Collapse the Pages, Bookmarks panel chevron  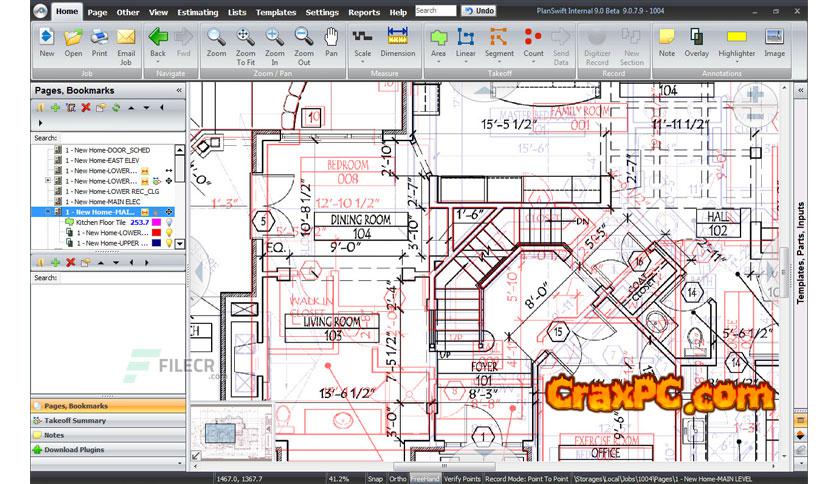(180, 90)
